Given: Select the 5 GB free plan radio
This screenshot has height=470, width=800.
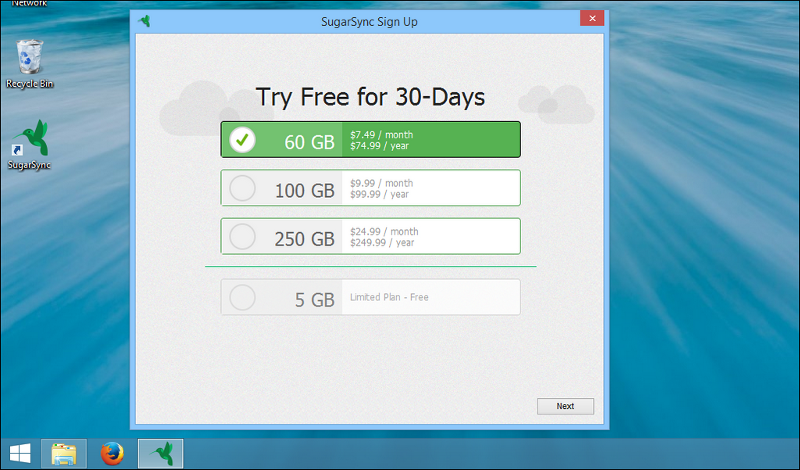Looking at the screenshot, I should coord(242,297).
